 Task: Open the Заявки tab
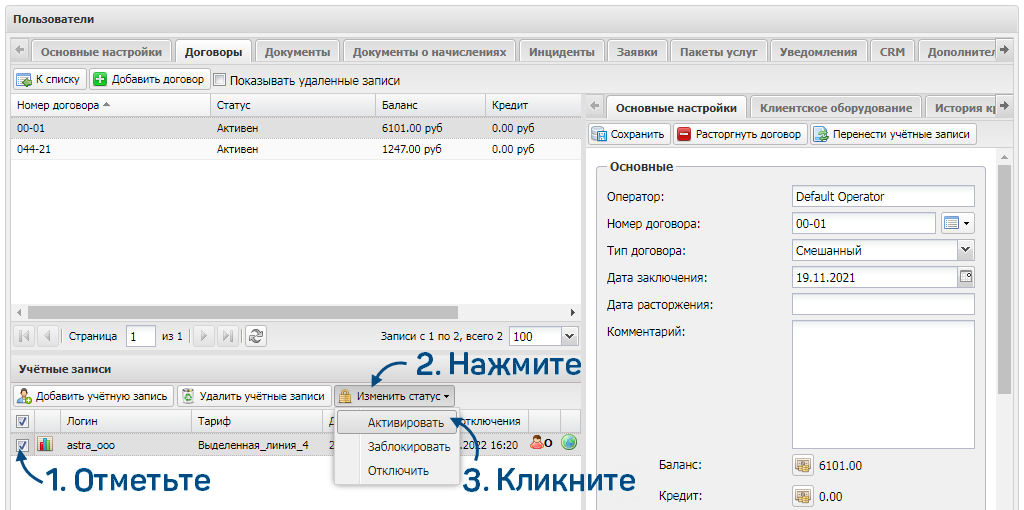637,52
